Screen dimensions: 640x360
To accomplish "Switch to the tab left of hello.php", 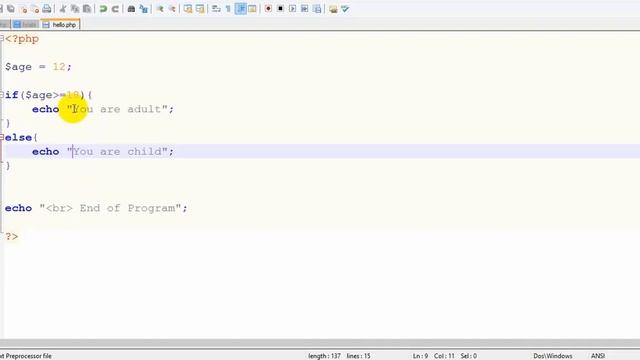I will coord(25,25).
